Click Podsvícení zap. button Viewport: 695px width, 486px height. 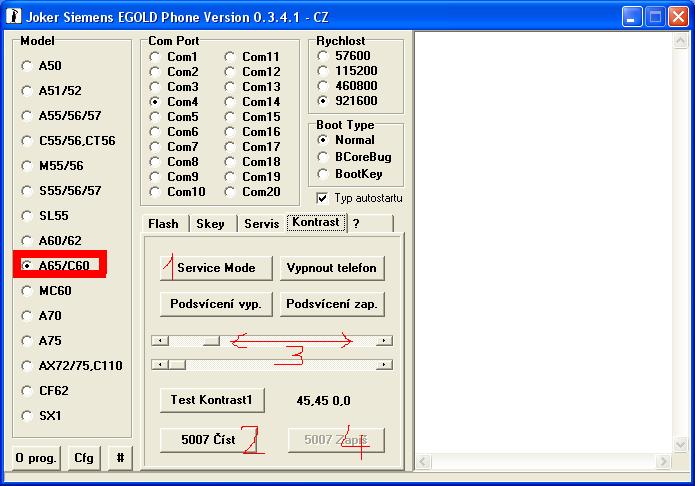coord(332,304)
